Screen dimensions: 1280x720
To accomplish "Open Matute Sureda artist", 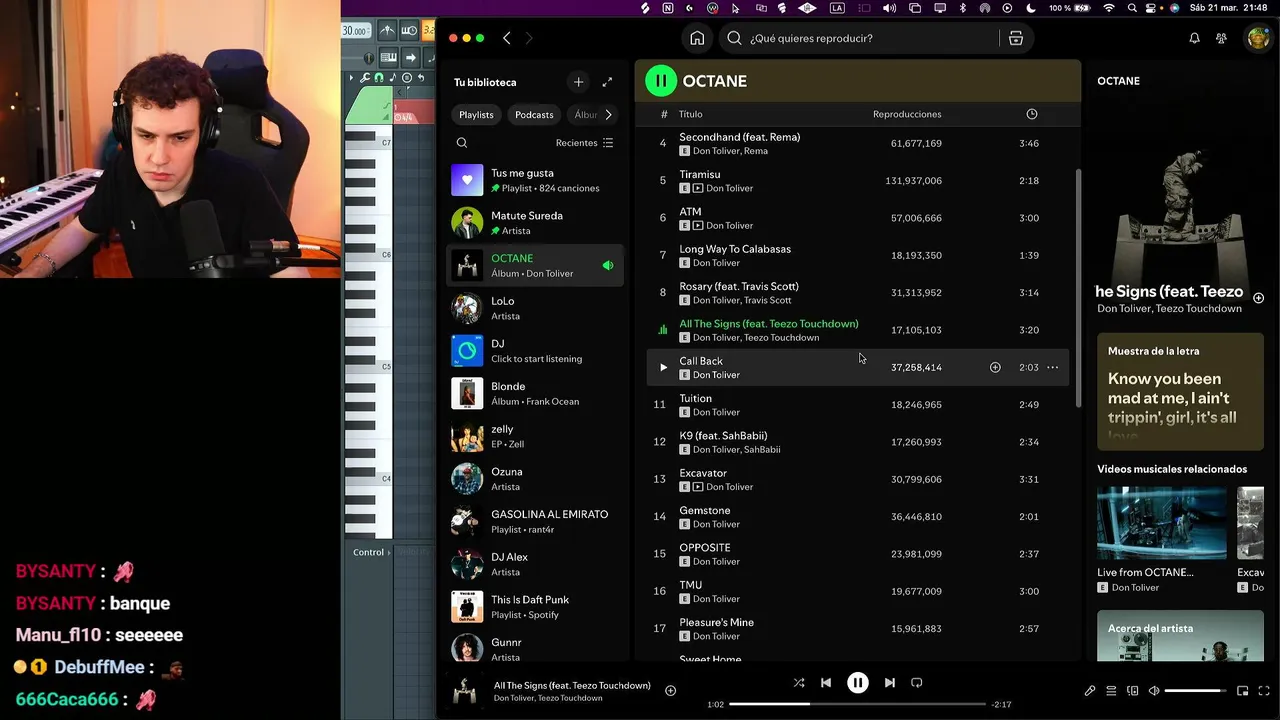I will coord(535,223).
